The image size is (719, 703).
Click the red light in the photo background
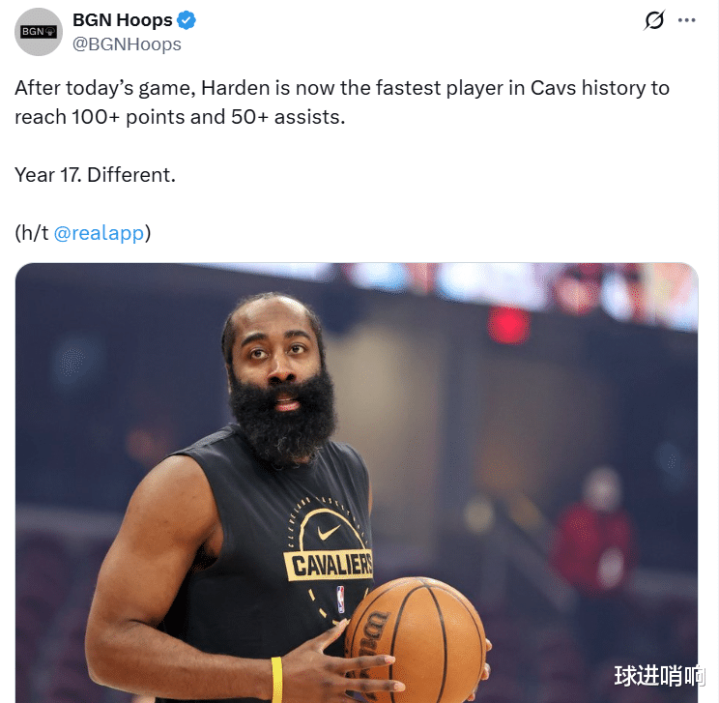point(509,325)
